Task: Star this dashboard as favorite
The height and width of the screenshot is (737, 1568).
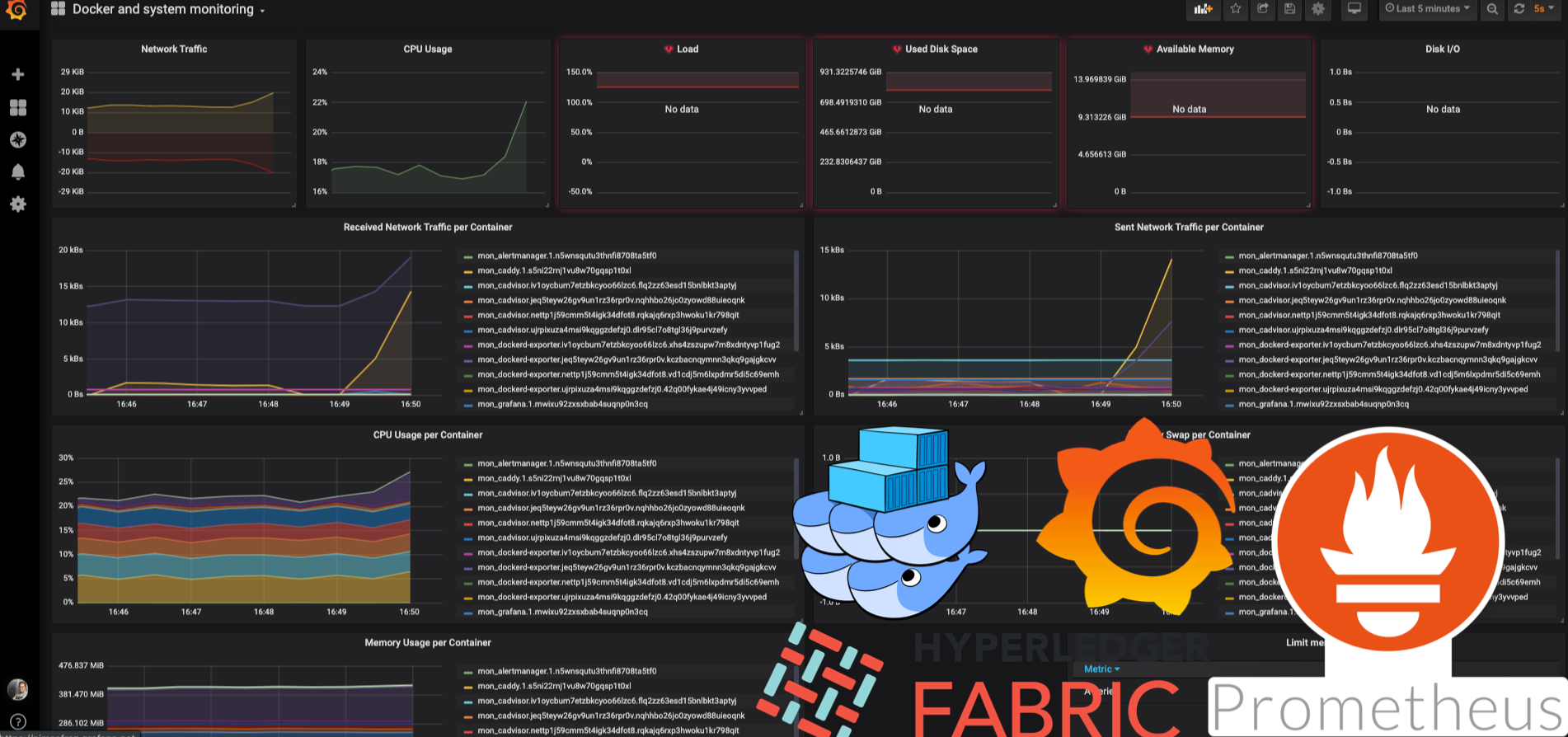Action: [1235, 9]
